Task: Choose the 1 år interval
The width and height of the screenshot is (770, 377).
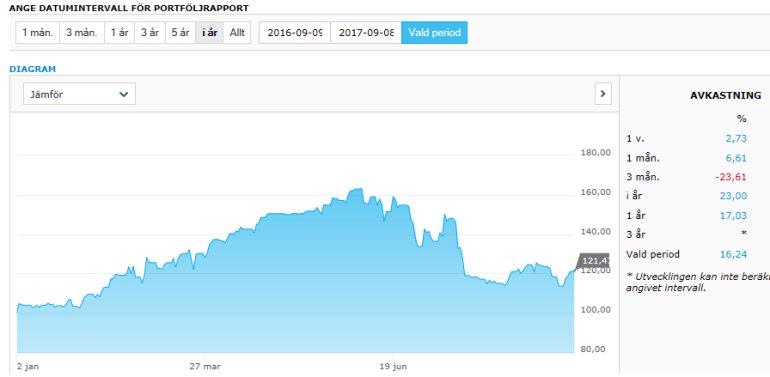Action: 119,33
